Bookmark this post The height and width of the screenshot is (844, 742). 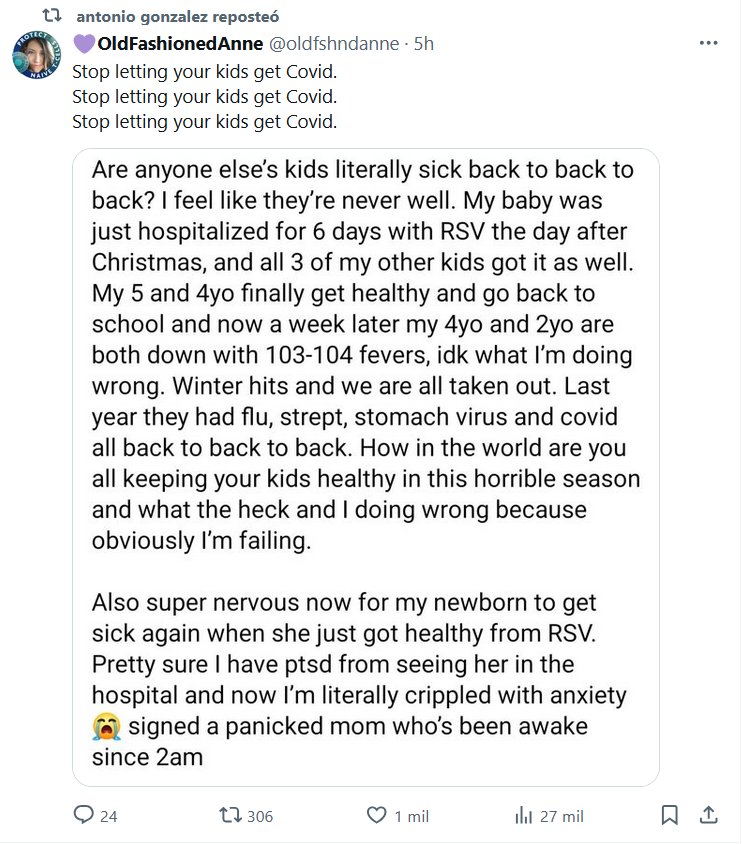coord(671,816)
